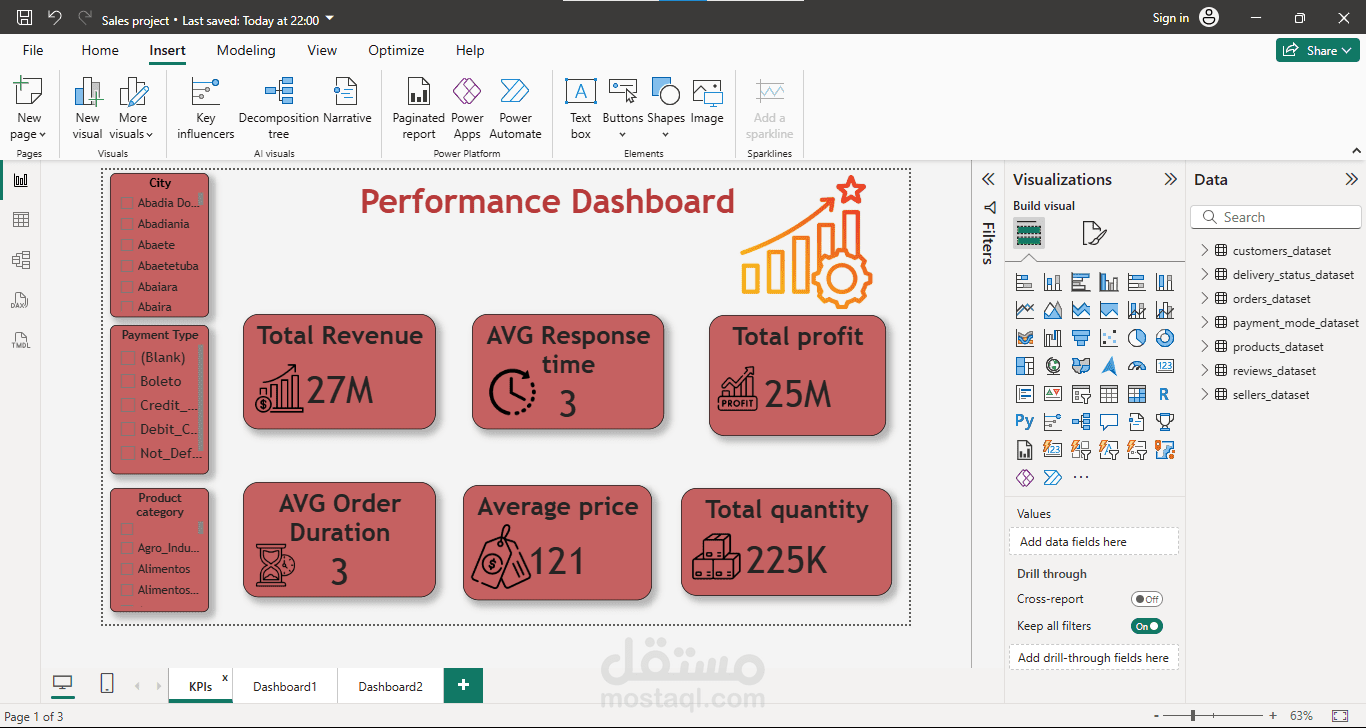
Task: Open TMDL view in left sidebar
Action: [21, 340]
